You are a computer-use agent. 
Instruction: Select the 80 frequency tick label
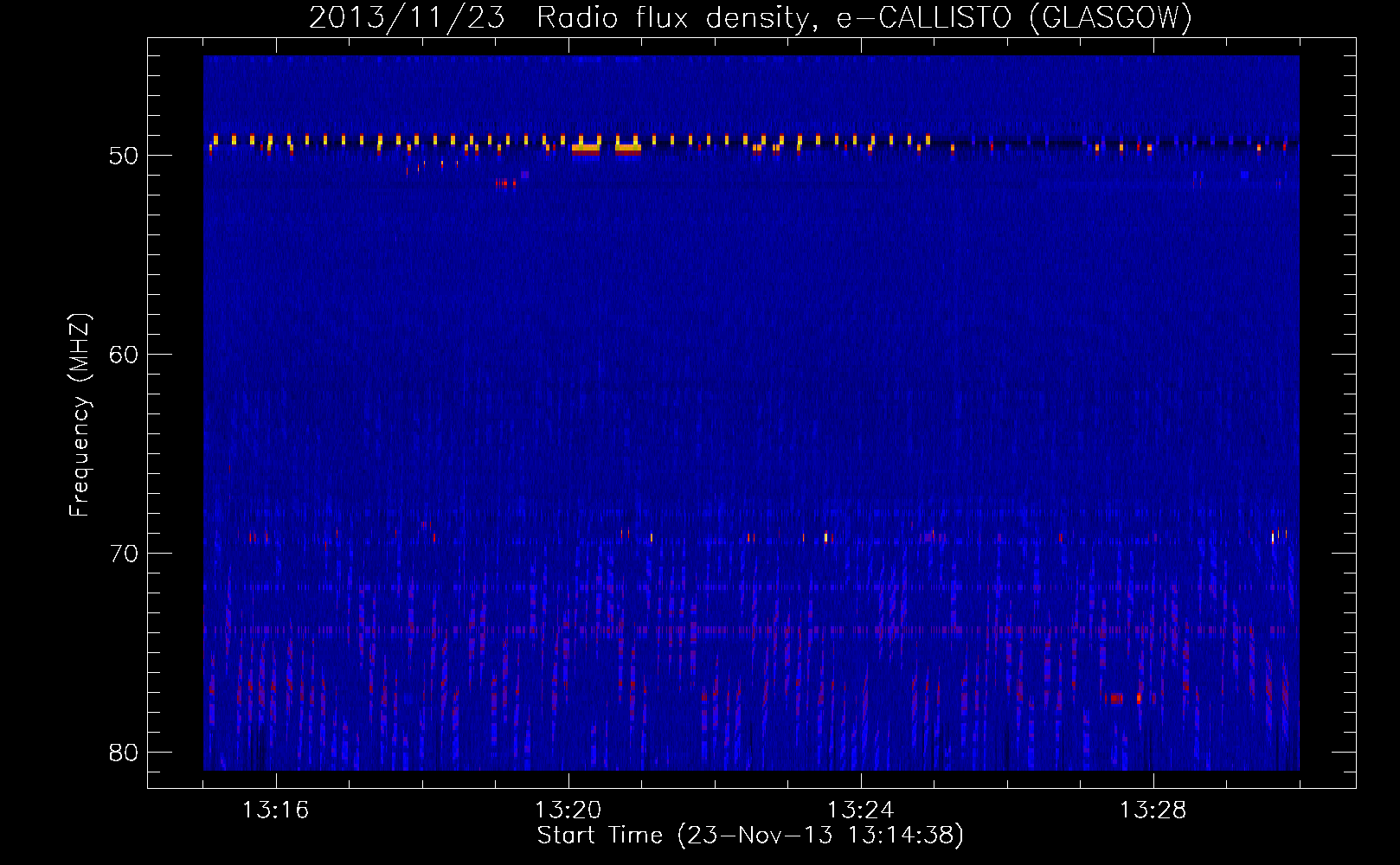[x=124, y=753]
